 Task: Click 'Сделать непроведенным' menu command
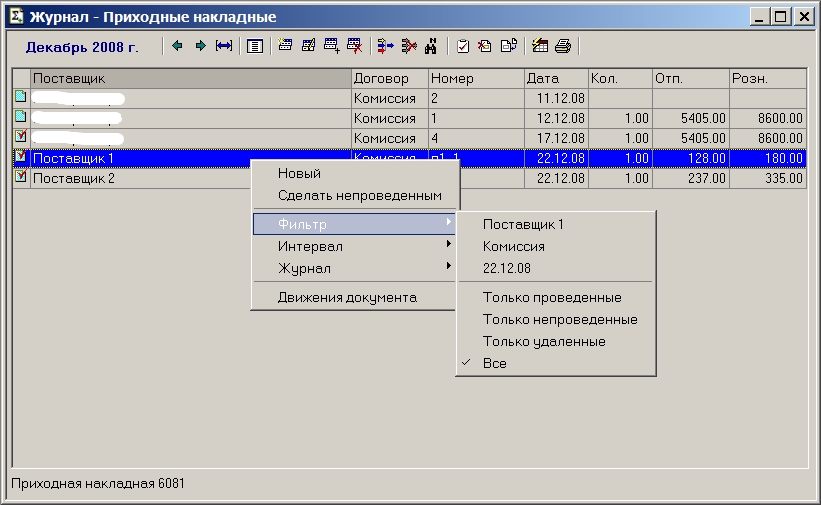[x=359, y=196]
